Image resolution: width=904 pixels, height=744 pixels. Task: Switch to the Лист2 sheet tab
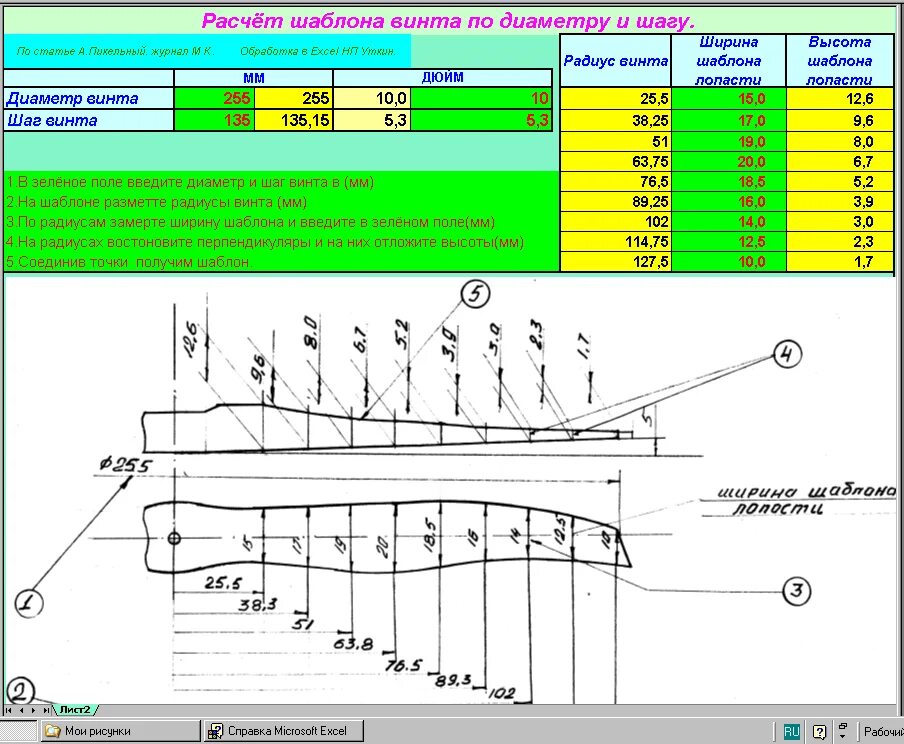(x=76, y=709)
